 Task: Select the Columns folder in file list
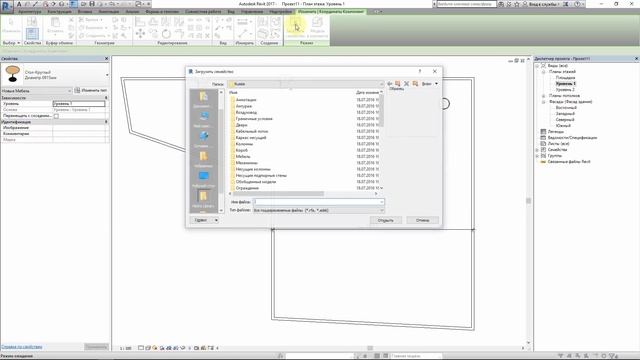click(244, 144)
